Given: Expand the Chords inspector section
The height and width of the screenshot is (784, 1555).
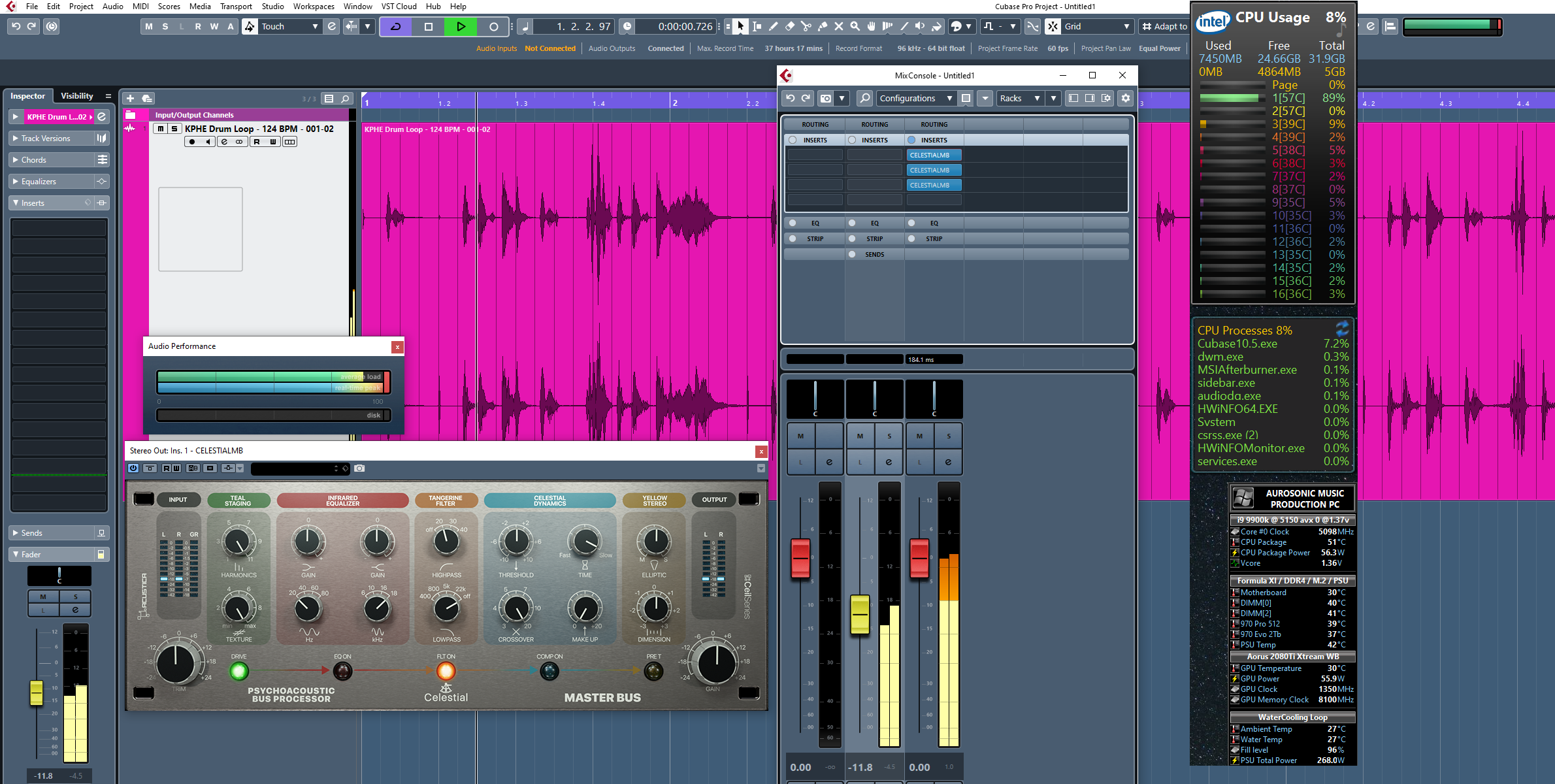Looking at the screenshot, I should pos(52,159).
